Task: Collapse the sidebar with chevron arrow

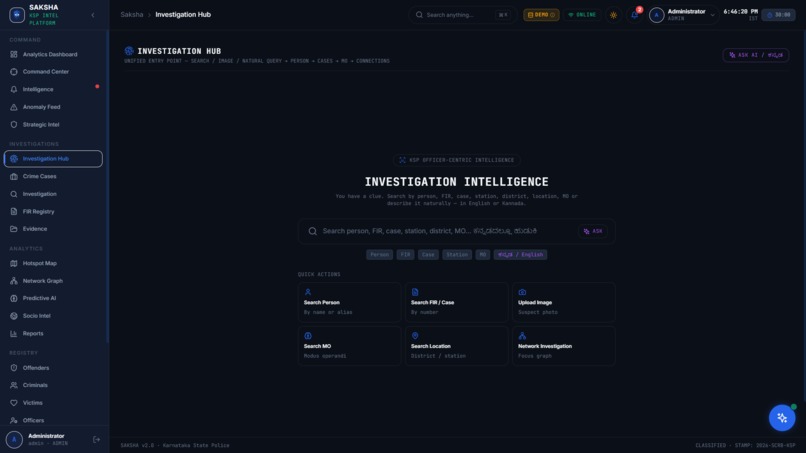Action: point(93,15)
